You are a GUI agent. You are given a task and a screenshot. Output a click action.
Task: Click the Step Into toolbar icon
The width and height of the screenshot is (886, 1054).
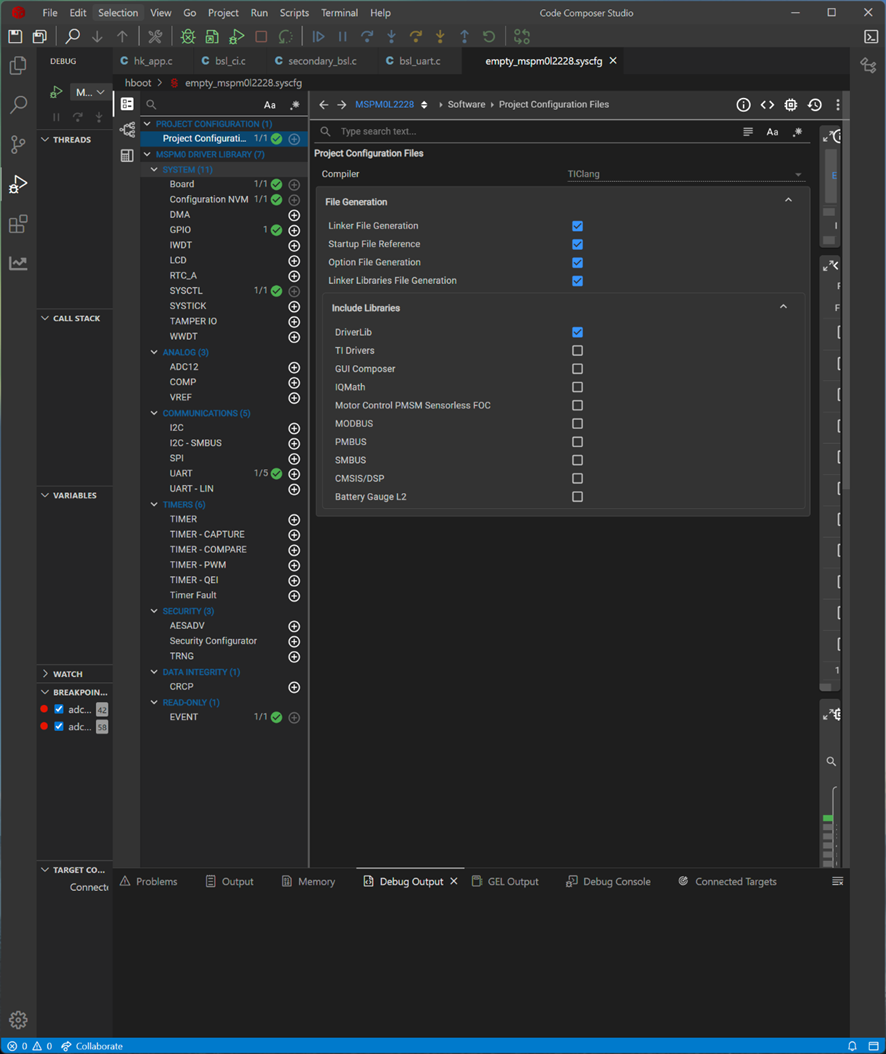point(391,36)
